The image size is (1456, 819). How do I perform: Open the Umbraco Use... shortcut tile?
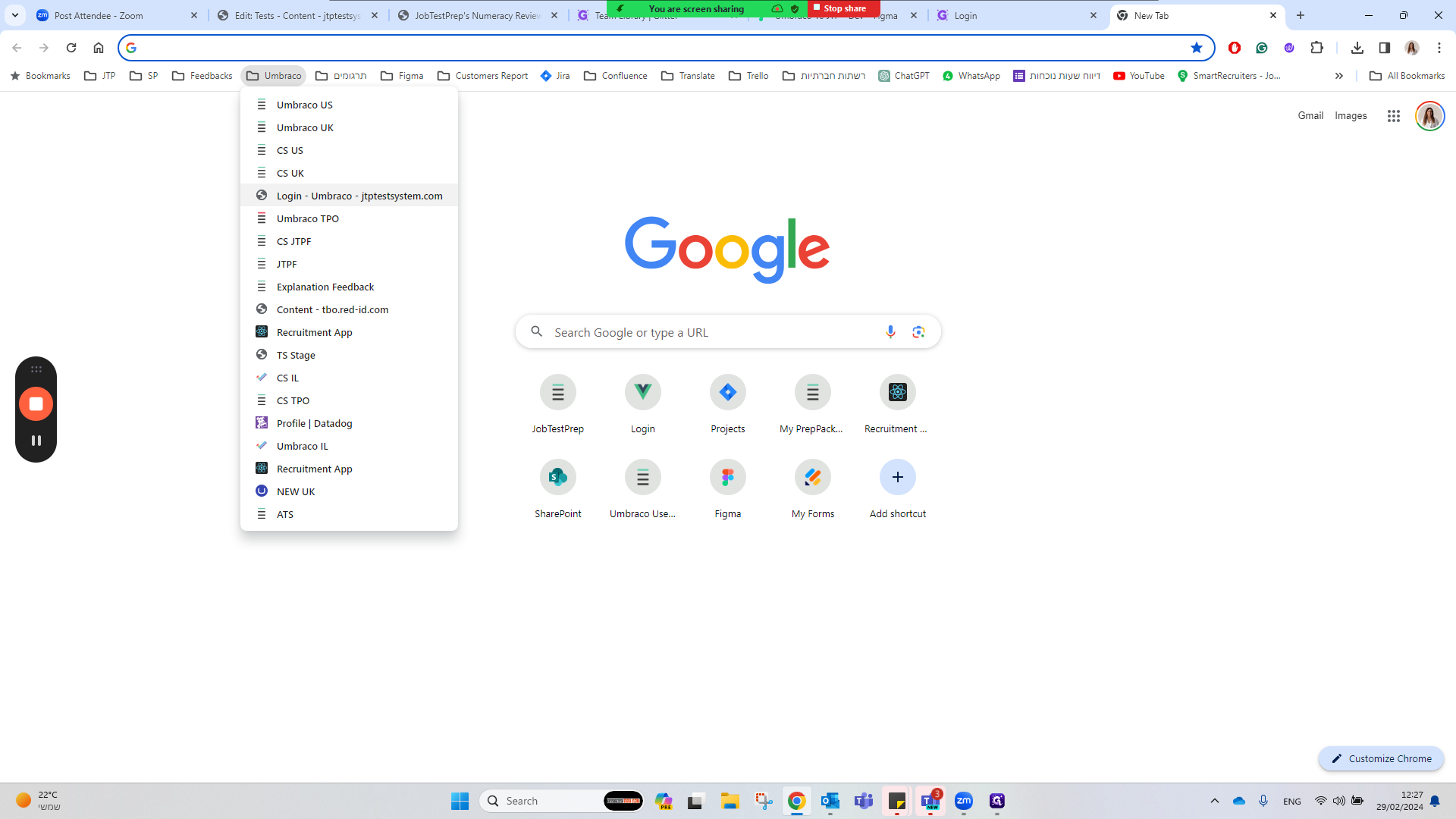(x=643, y=490)
